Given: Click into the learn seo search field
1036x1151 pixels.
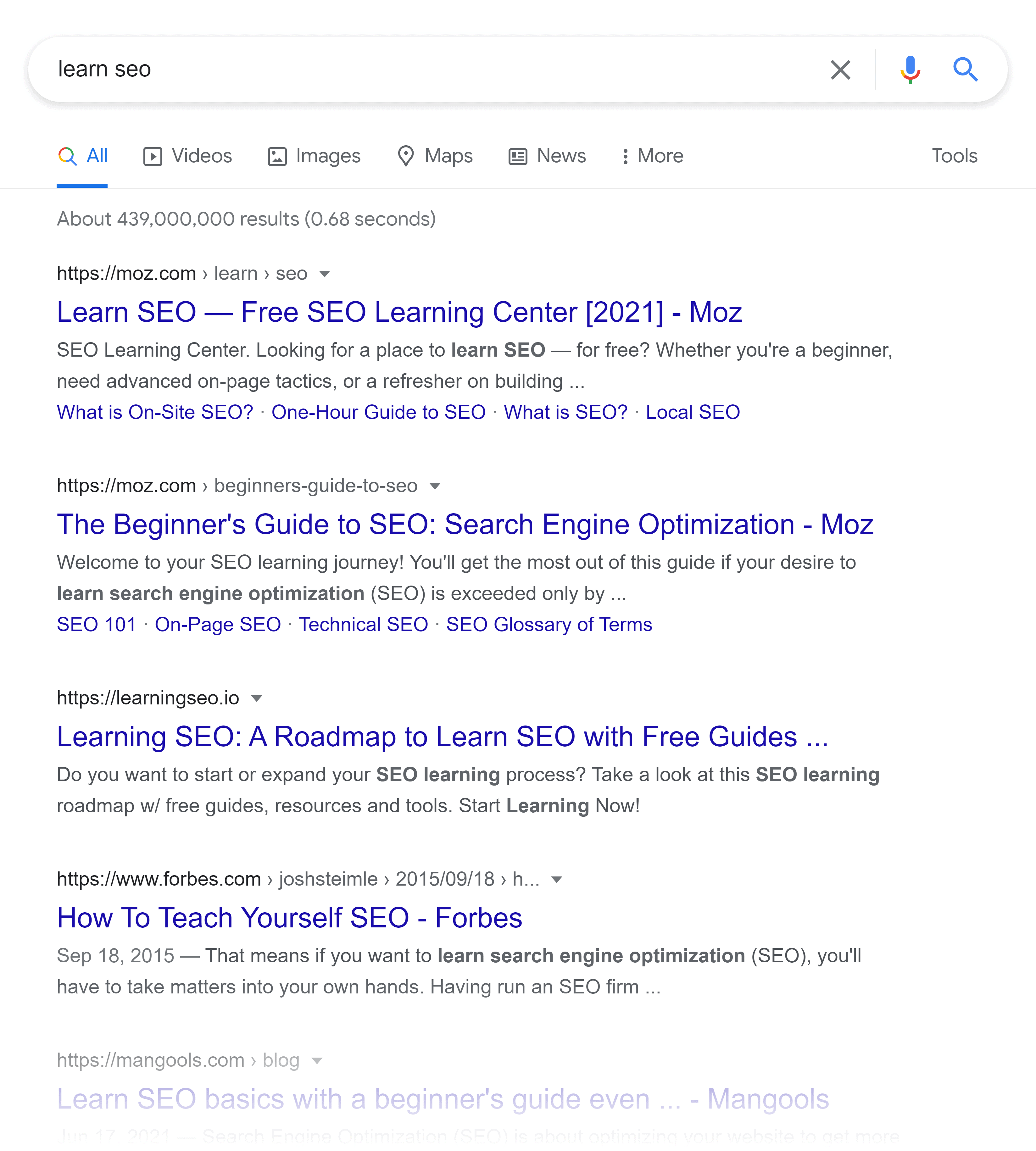Looking at the screenshot, I should click(433, 70).
